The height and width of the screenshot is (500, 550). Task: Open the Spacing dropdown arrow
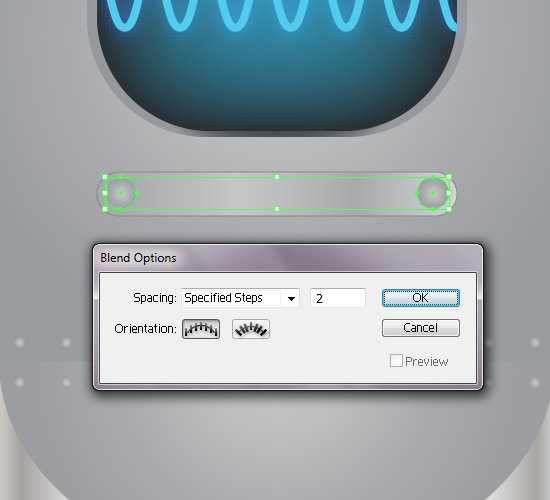(x=291, y=298)
